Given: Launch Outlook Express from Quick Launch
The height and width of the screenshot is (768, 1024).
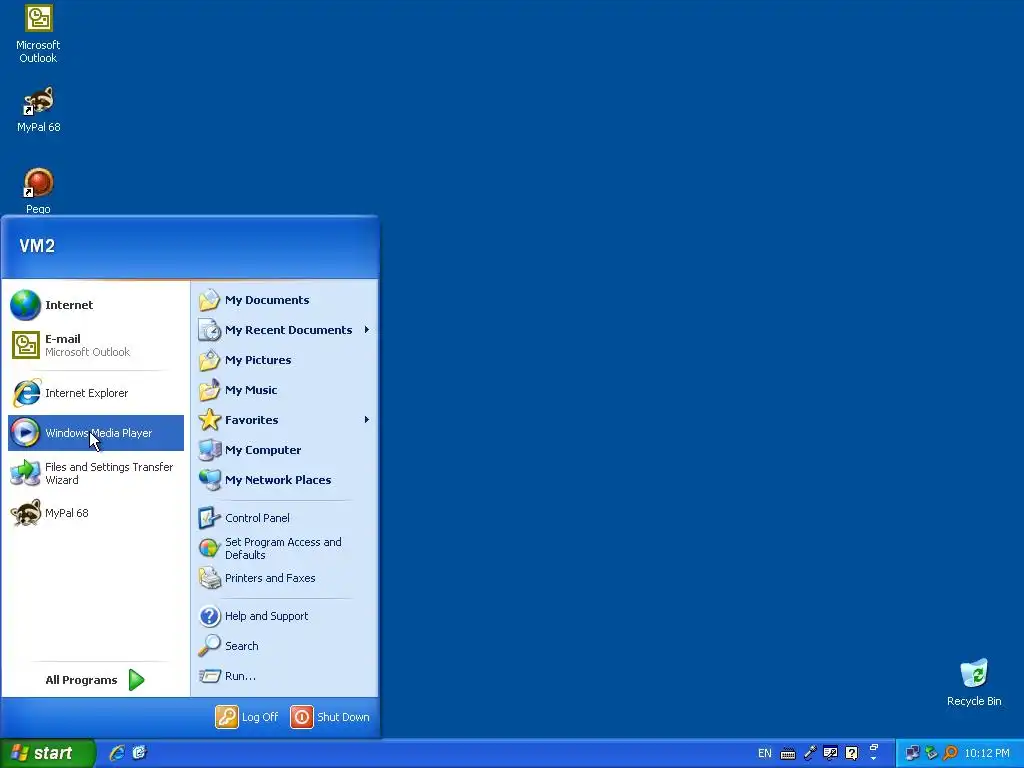Looking at the screenshot, I should point(139,753).
